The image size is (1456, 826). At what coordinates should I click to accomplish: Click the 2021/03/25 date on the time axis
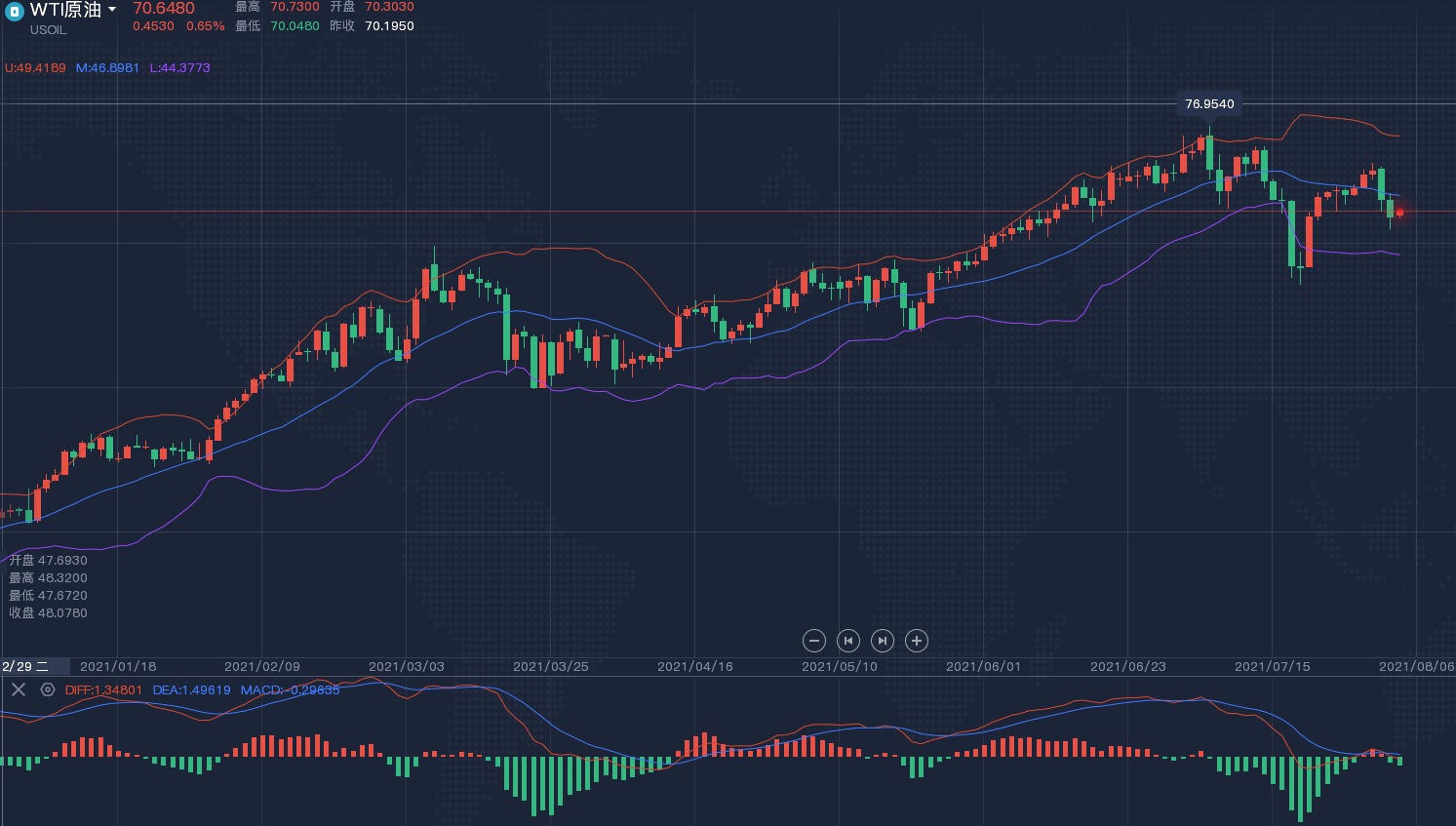(550, 667)
